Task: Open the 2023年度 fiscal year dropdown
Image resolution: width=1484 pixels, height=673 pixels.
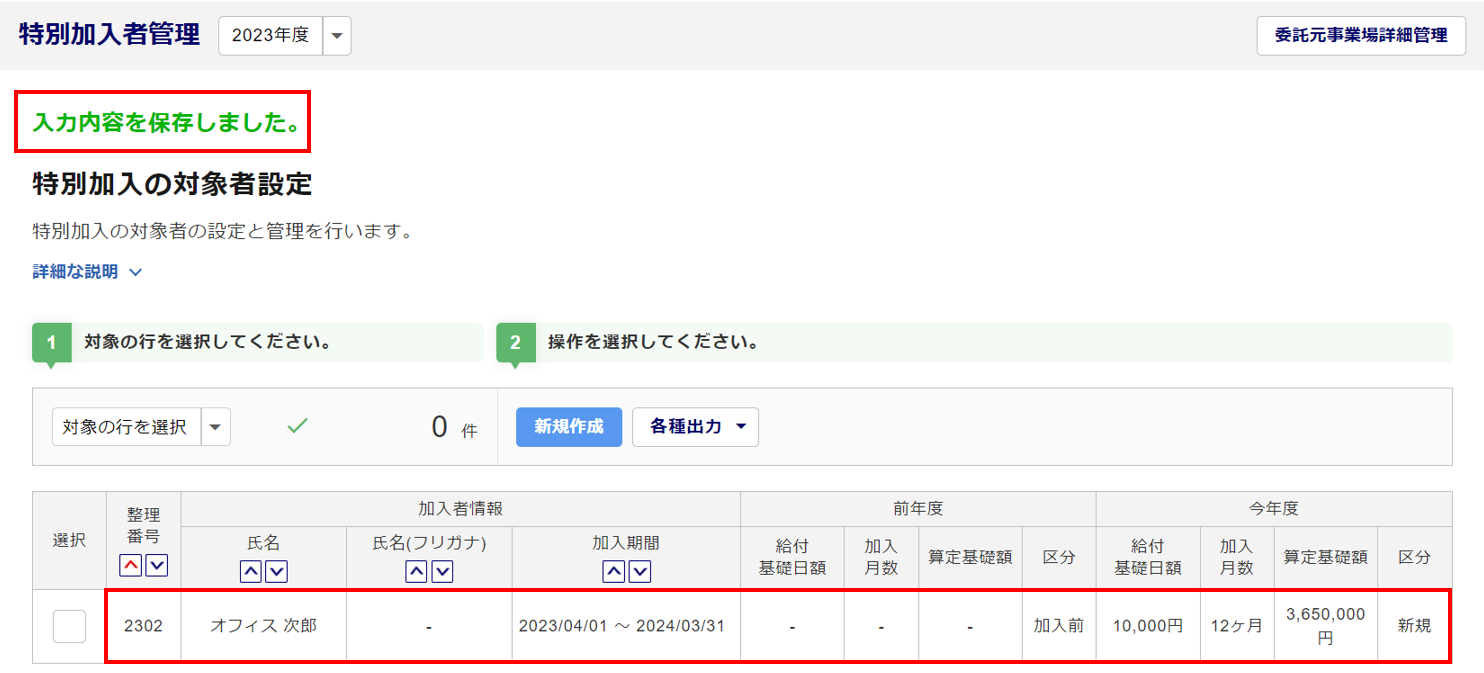Action: tap(336, 36)
